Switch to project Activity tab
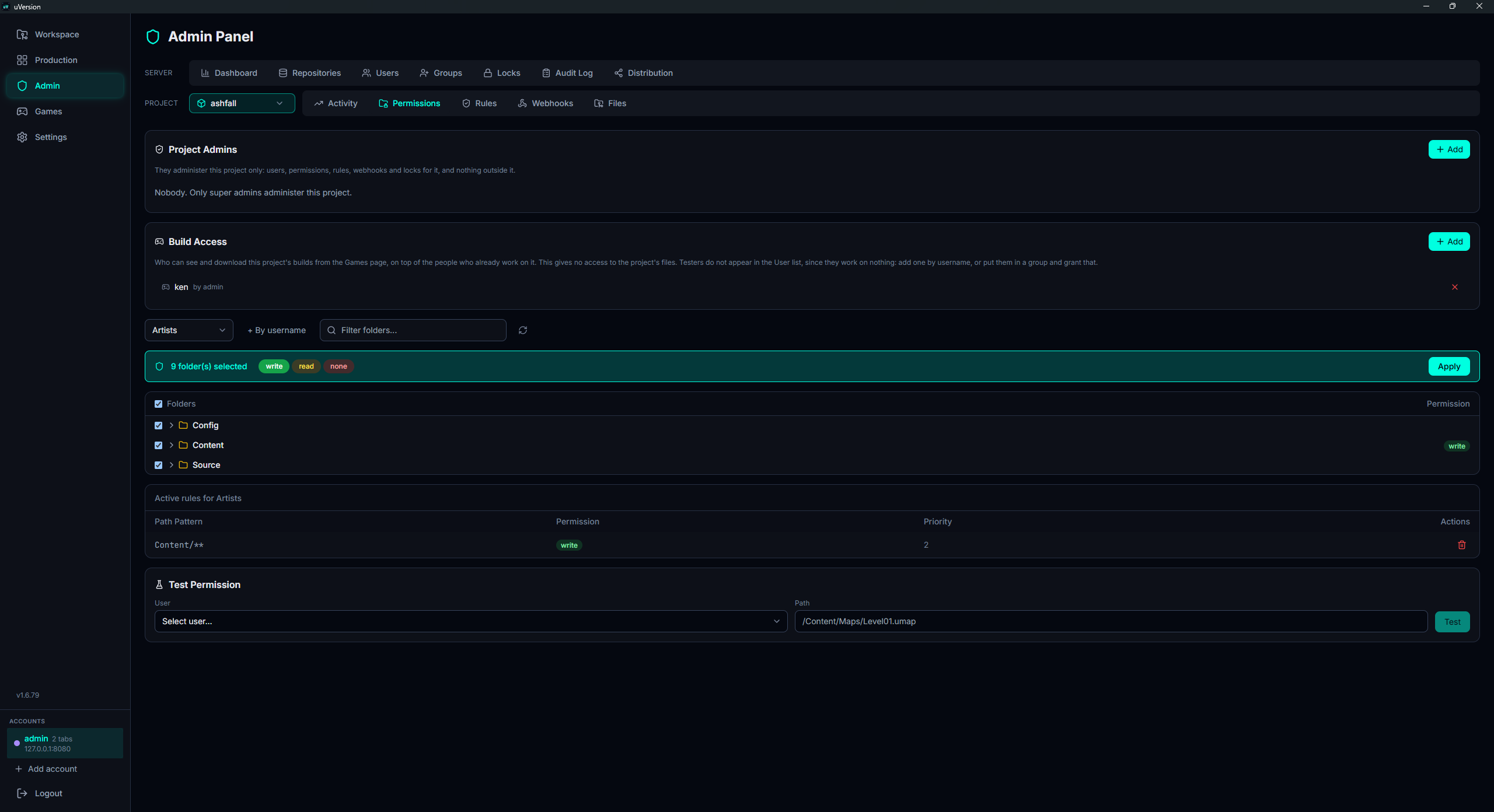1494x812 pixels. (336, 103)
